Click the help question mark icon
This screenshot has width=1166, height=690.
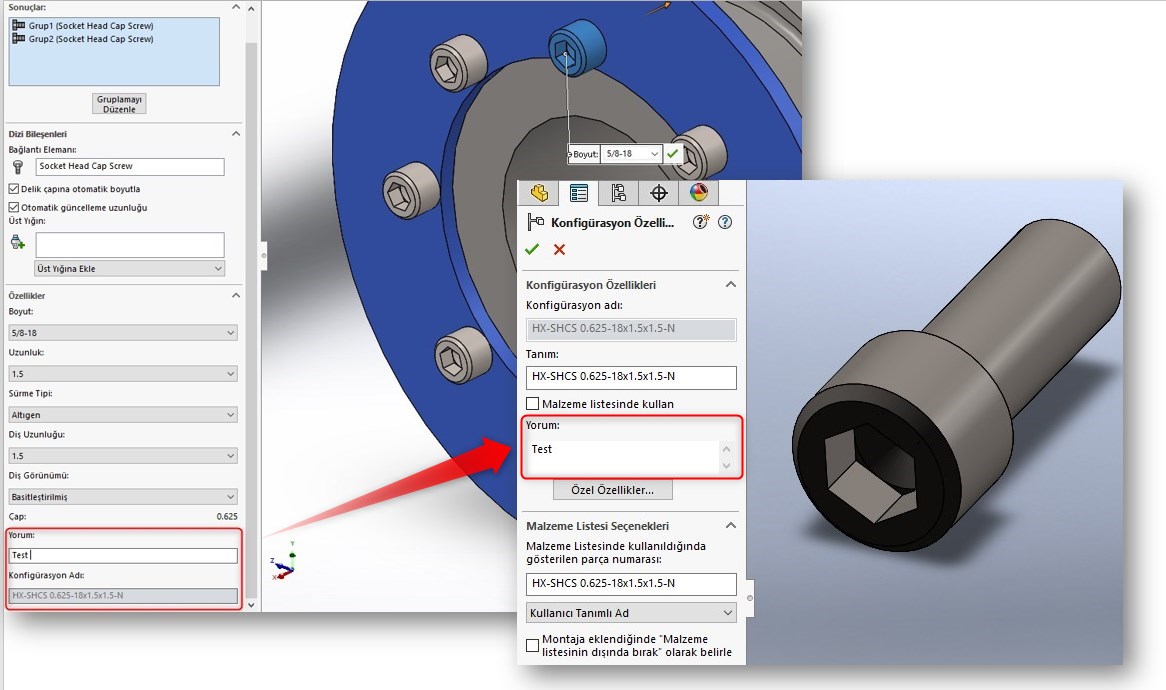pyautogui.click(x=725, y=222)
